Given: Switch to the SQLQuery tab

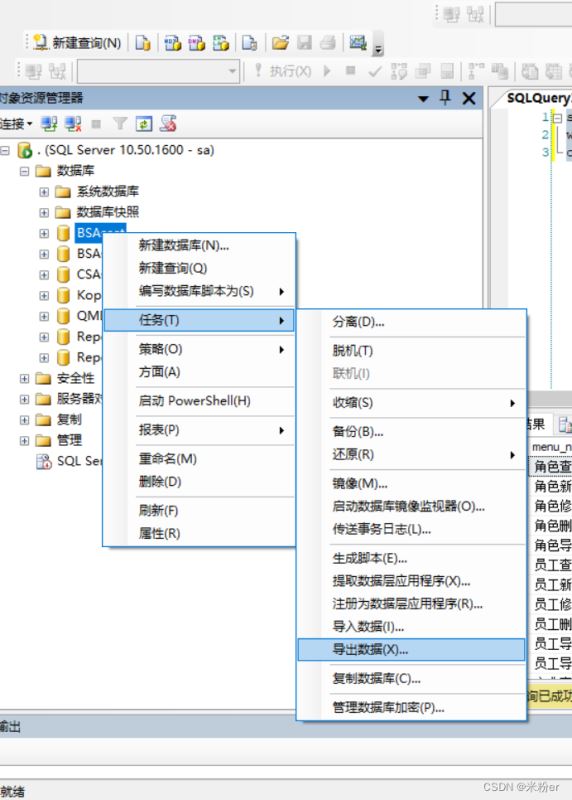Looking at the screenshot, I should (x=538, y=97).
